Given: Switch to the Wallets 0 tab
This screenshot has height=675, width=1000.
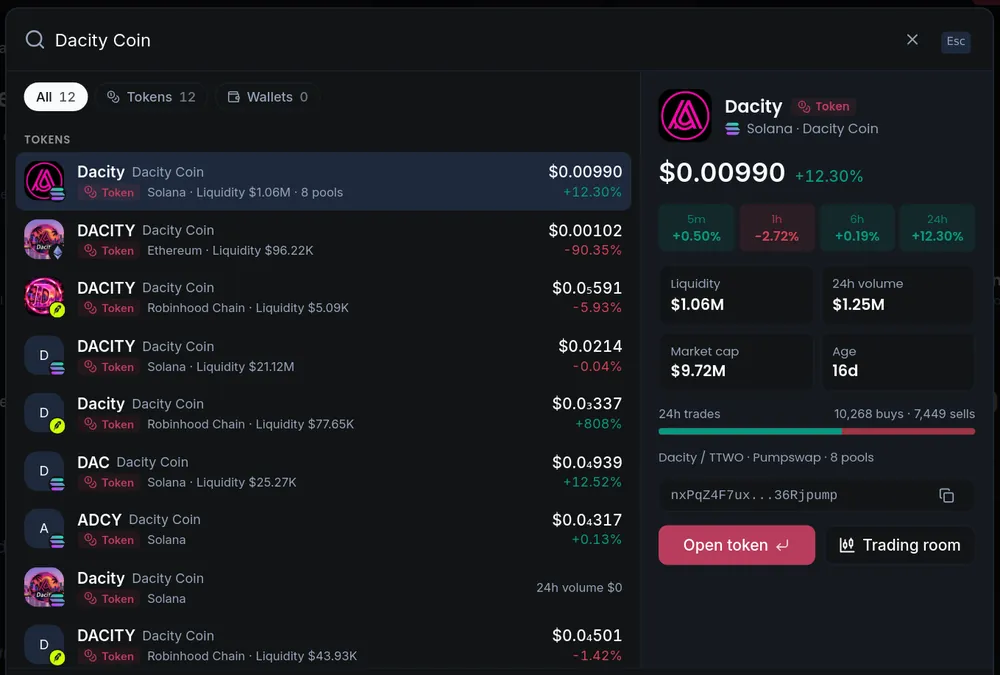Looking at the screenshot, I should click(268, 97).
